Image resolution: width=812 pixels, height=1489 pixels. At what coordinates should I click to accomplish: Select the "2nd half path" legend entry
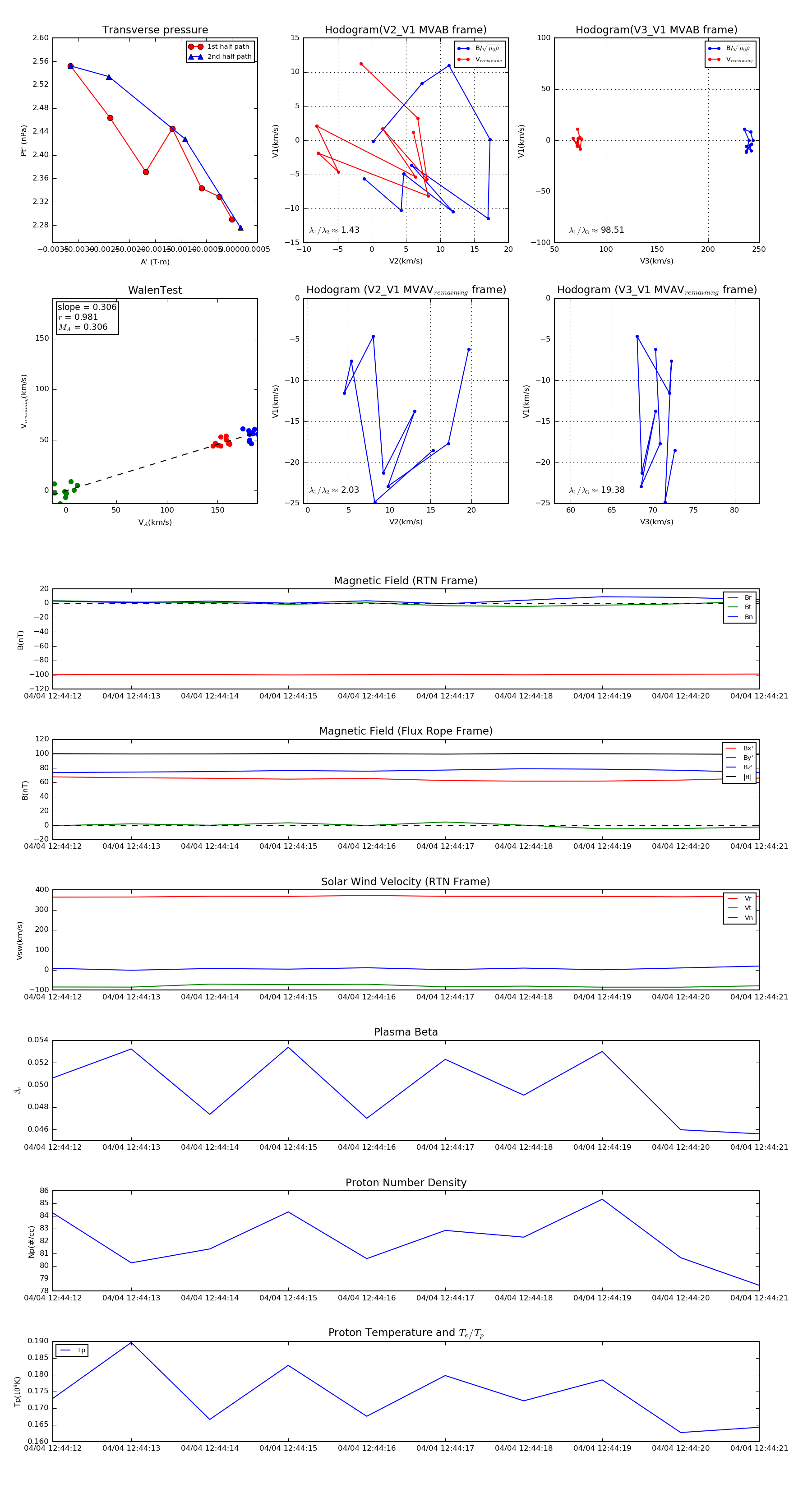pyautogui.click(x=220, y=57)
